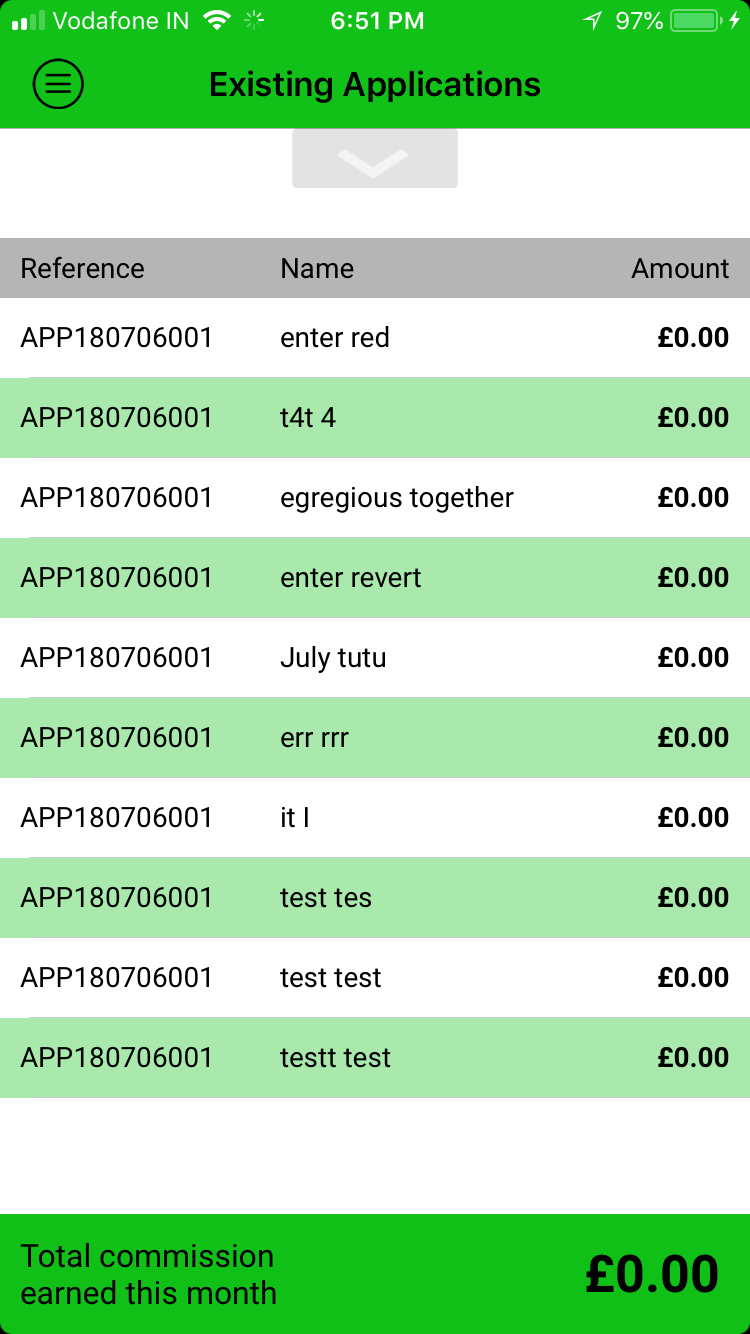Open the 'July tutu' application
Screen dimensions: 750x1334
(x=375, y=658)
